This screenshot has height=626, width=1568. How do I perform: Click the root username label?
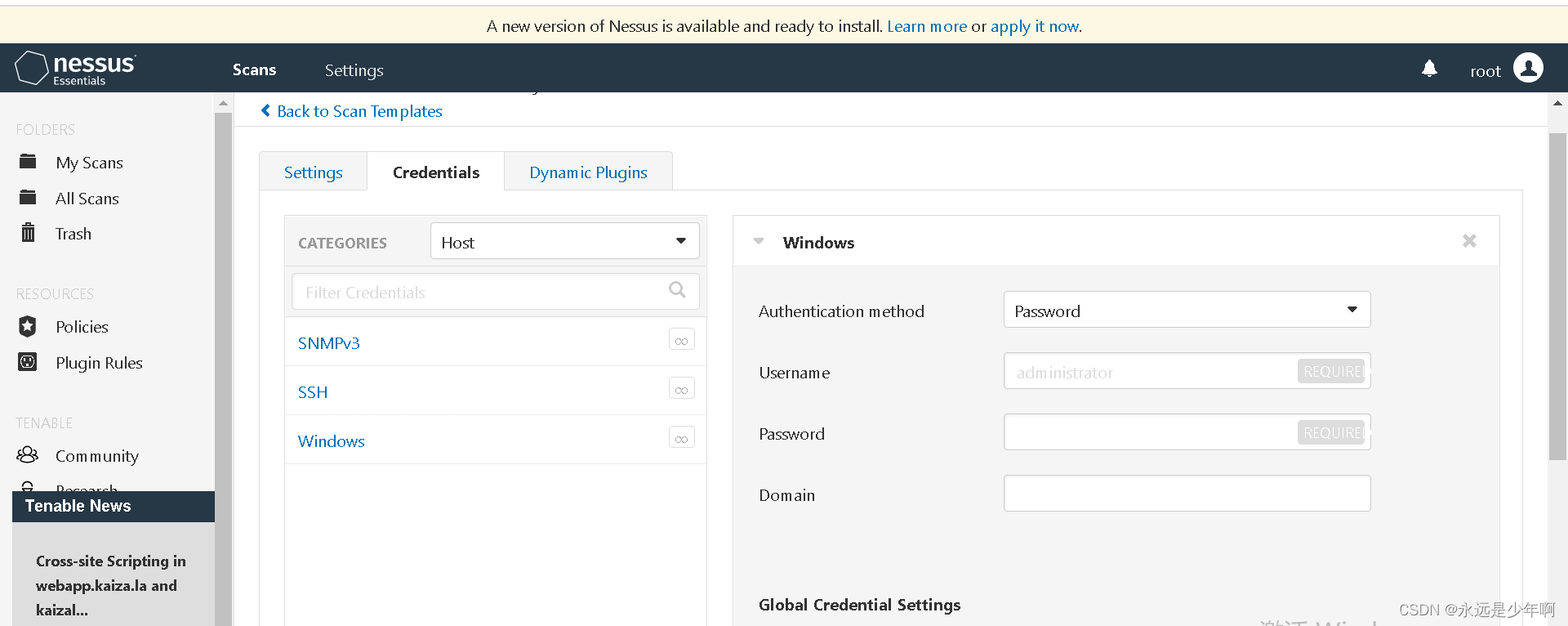click(x=1486, y=71)
